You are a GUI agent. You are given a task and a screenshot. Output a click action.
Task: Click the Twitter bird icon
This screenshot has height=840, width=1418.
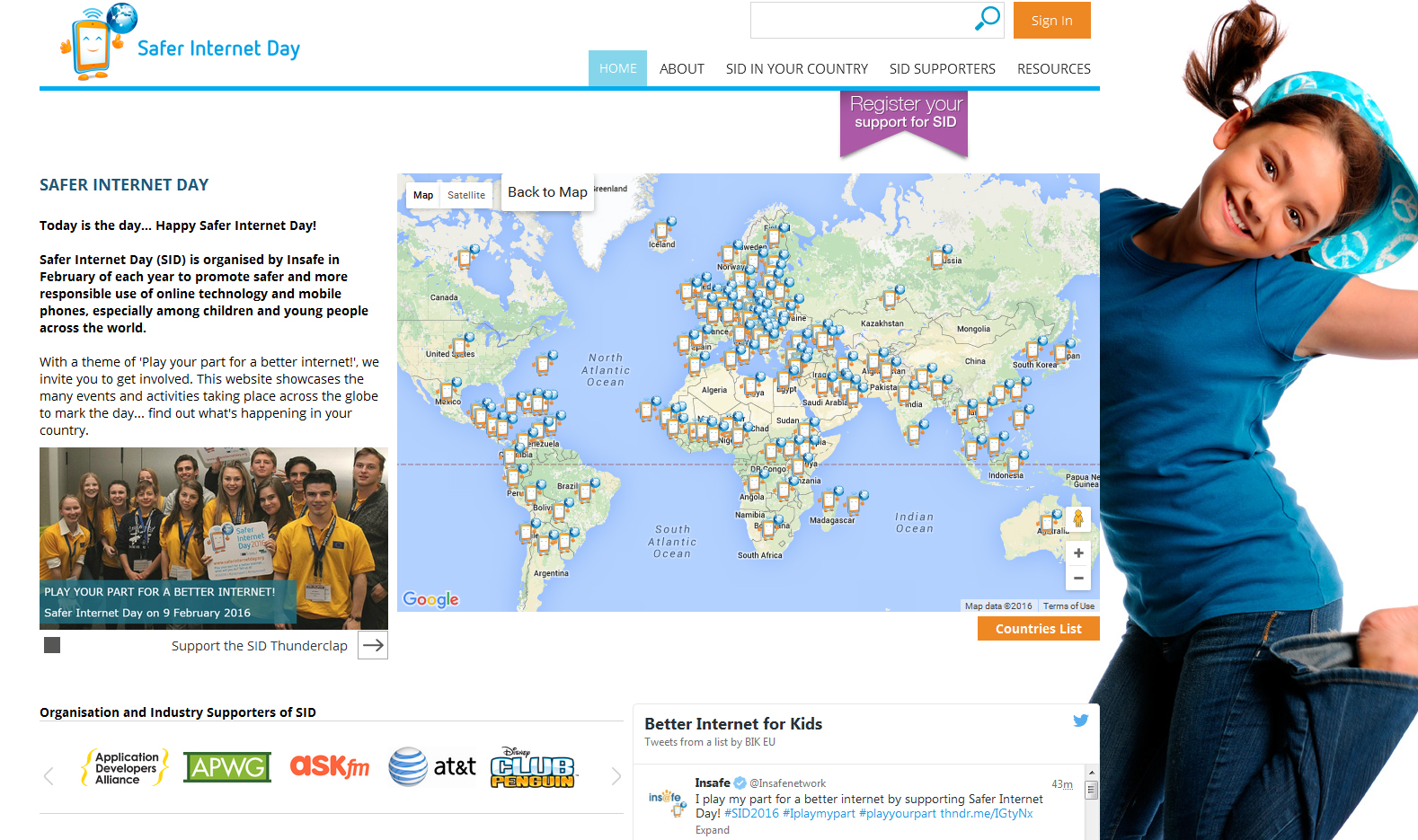[1080, 721]
